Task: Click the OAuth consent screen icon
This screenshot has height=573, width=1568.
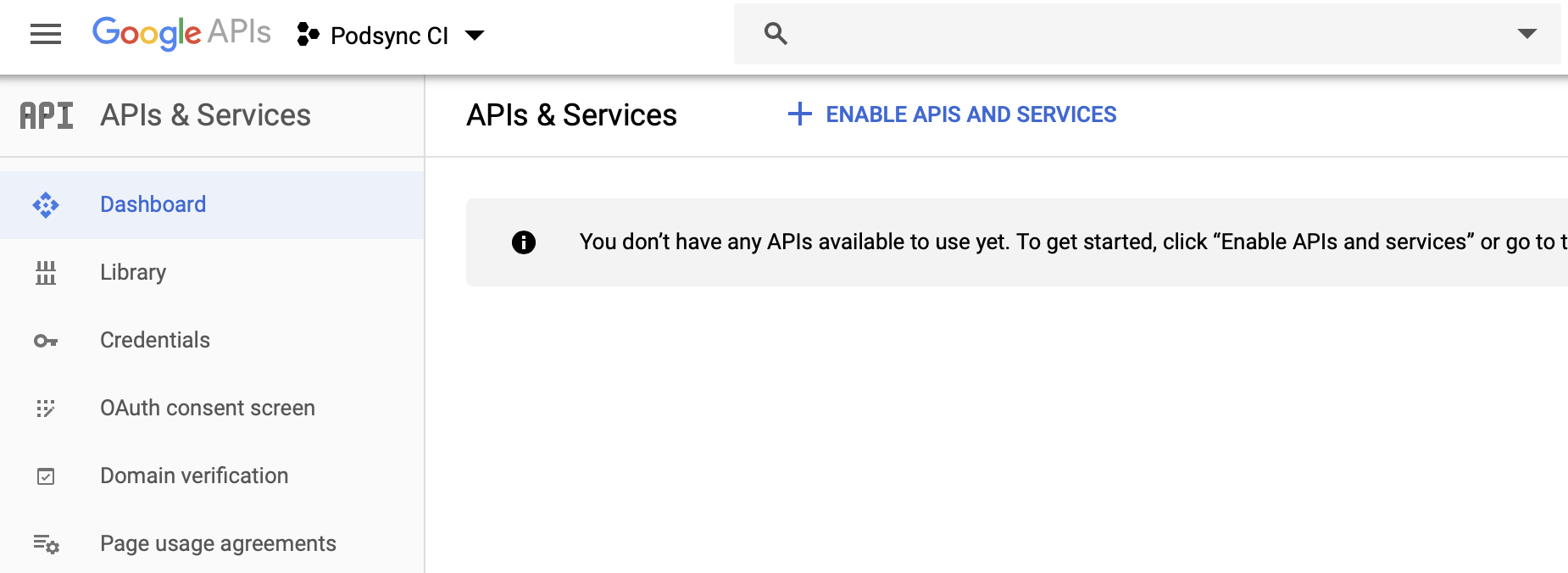Action: pyautogui.click(x=46, y=409)
